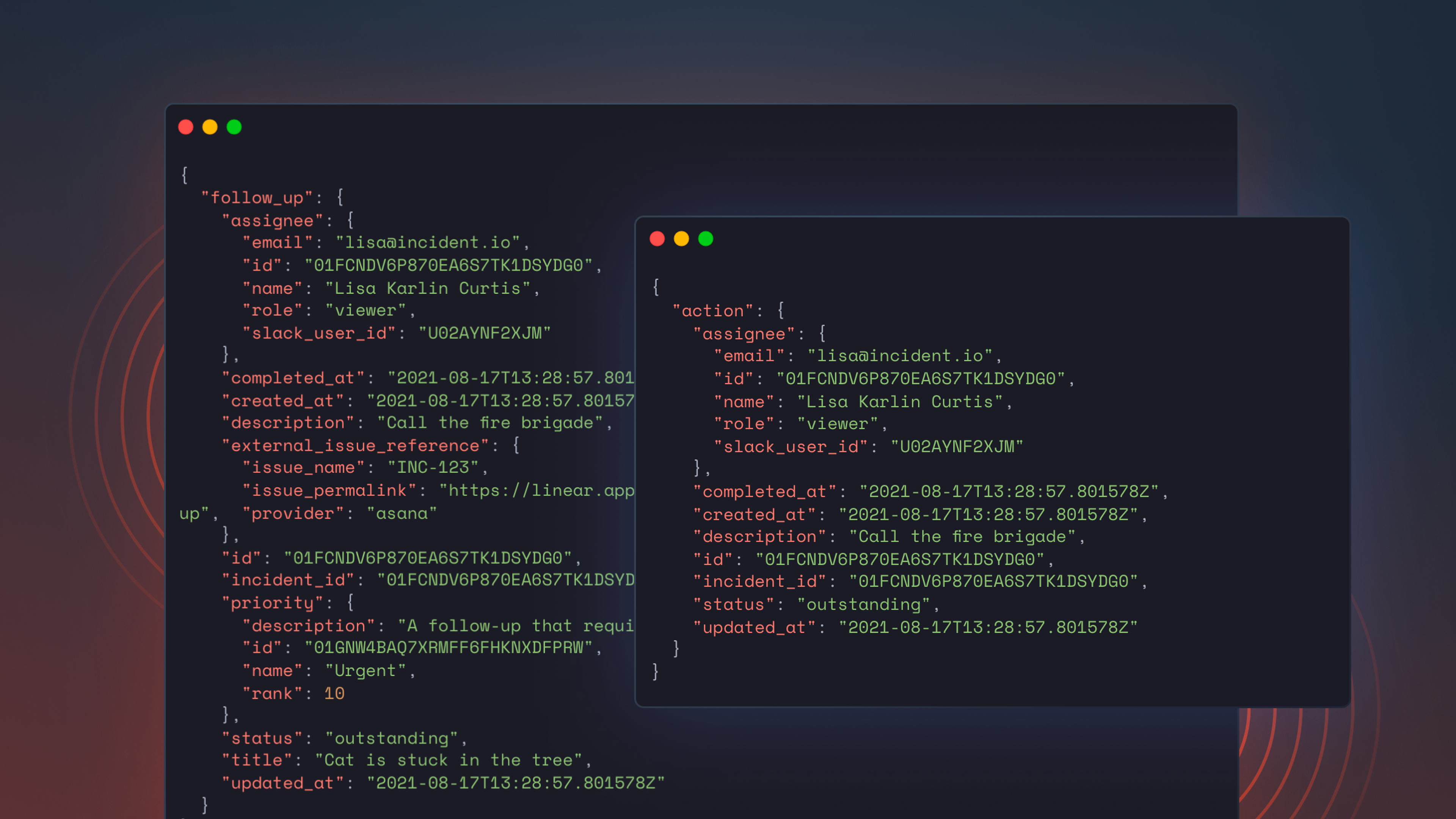1456x819 pixels.
Task: Click the "INC-123" issue name value
Action: pyautogui.click(x=433, y=468)
